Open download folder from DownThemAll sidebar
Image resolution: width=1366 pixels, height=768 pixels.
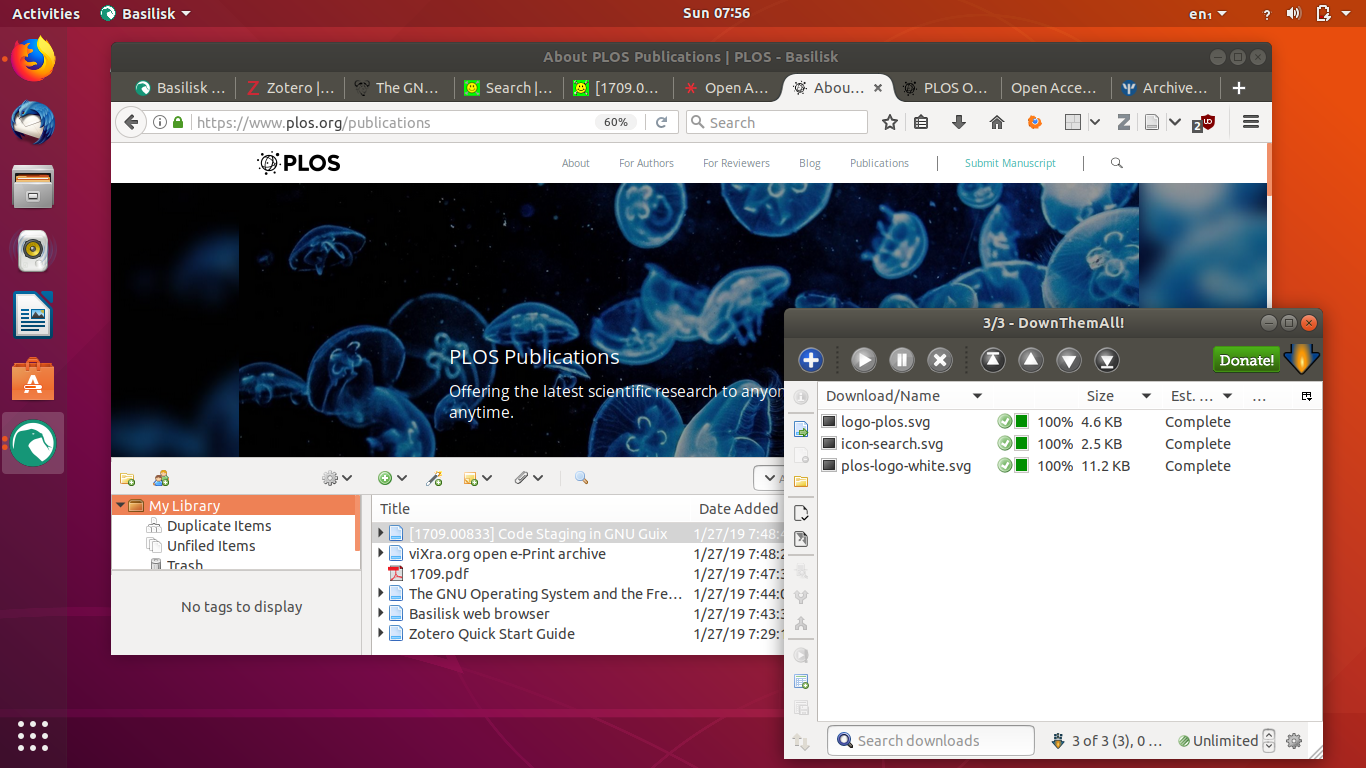(801, 481)
